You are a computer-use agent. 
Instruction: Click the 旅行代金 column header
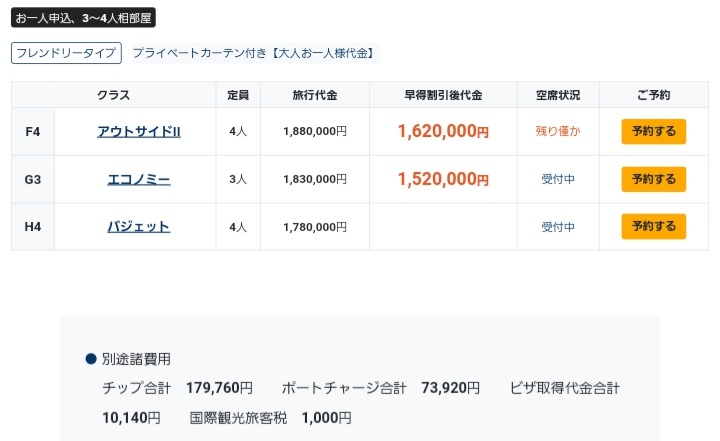tap(315, 95)
